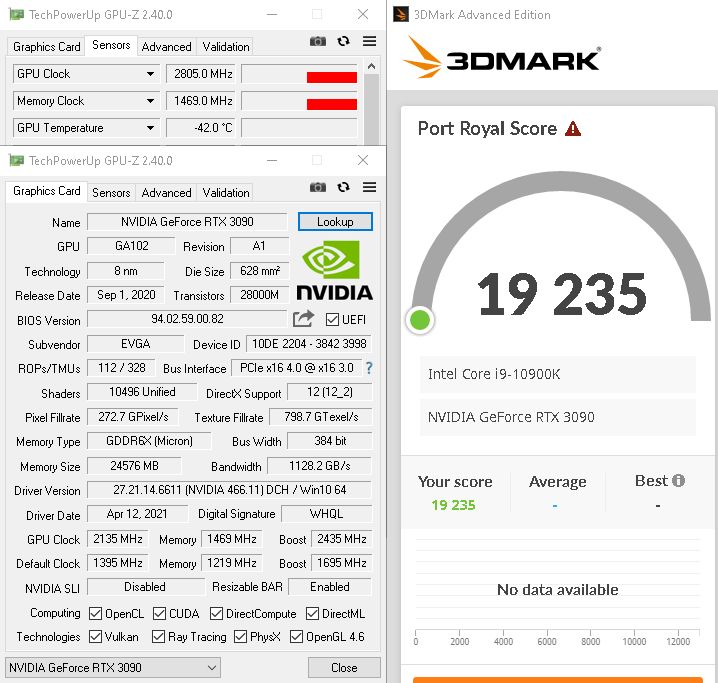Viewport: 718px width, 683px height.
Task: Select Validation tab in Sensors window
Action: 226,47
